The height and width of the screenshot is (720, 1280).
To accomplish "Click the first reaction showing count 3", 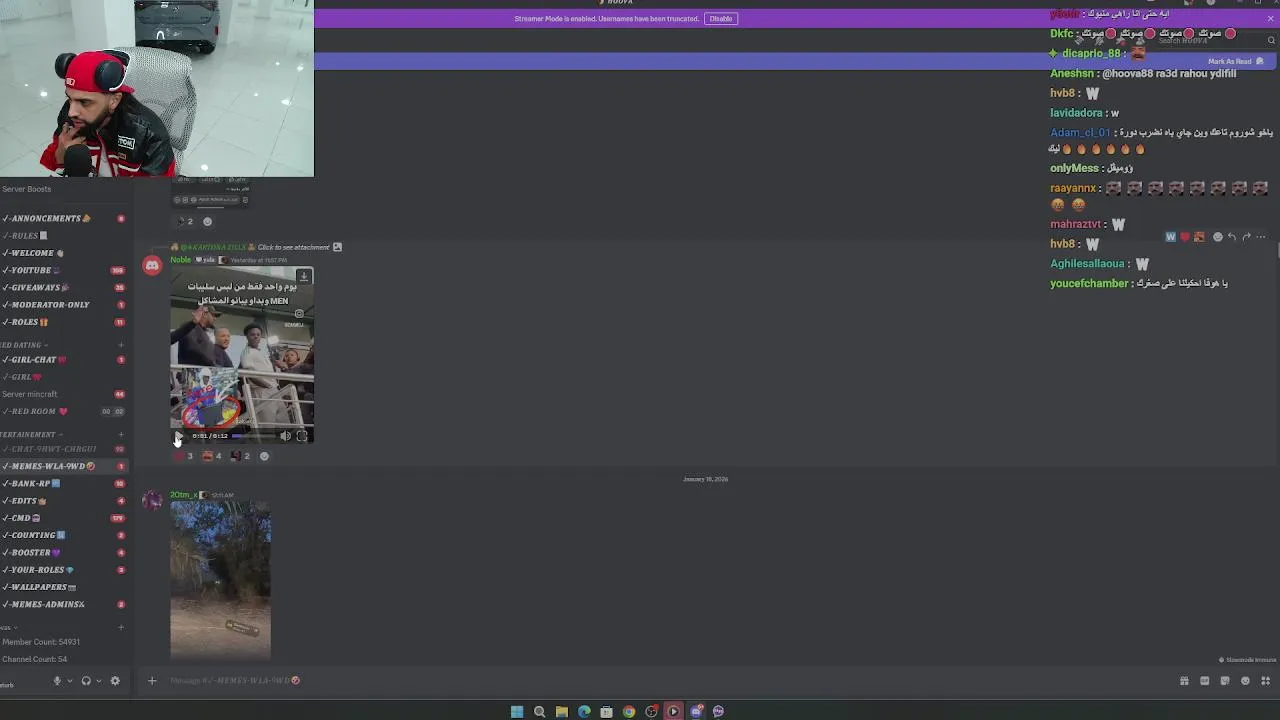I will (184, 456).
